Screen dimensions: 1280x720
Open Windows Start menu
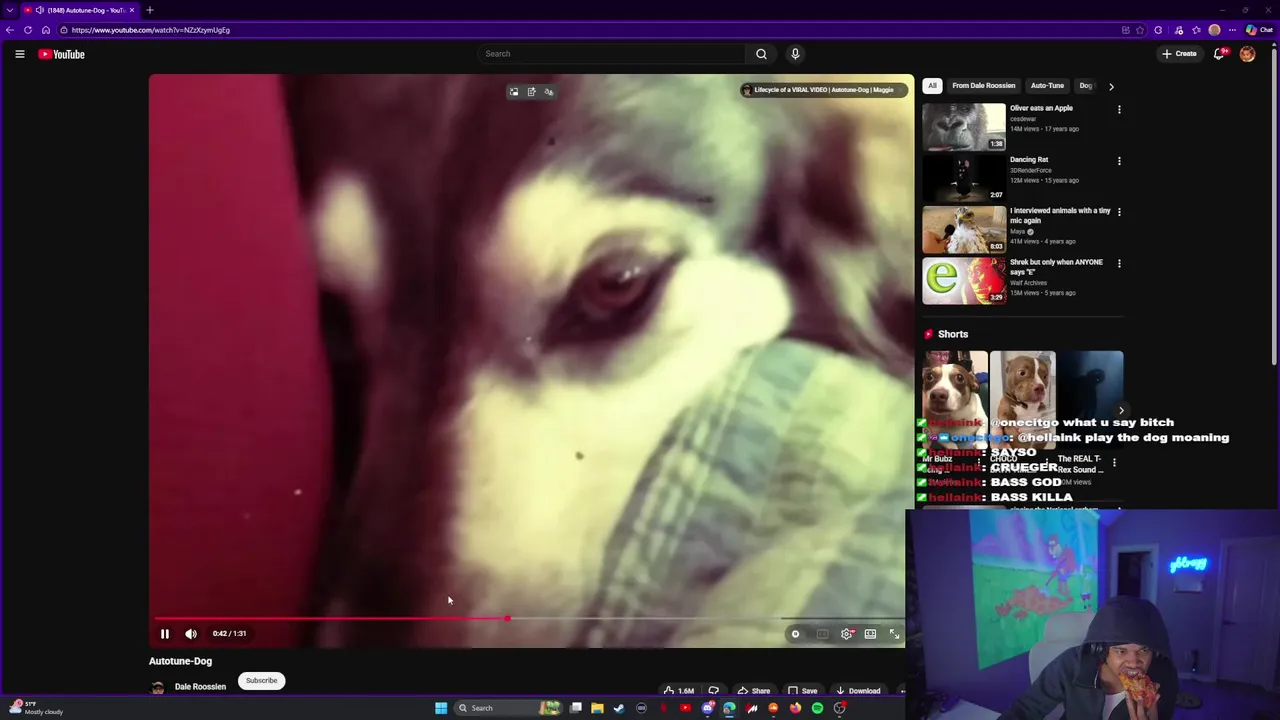(x=441, y=708)
